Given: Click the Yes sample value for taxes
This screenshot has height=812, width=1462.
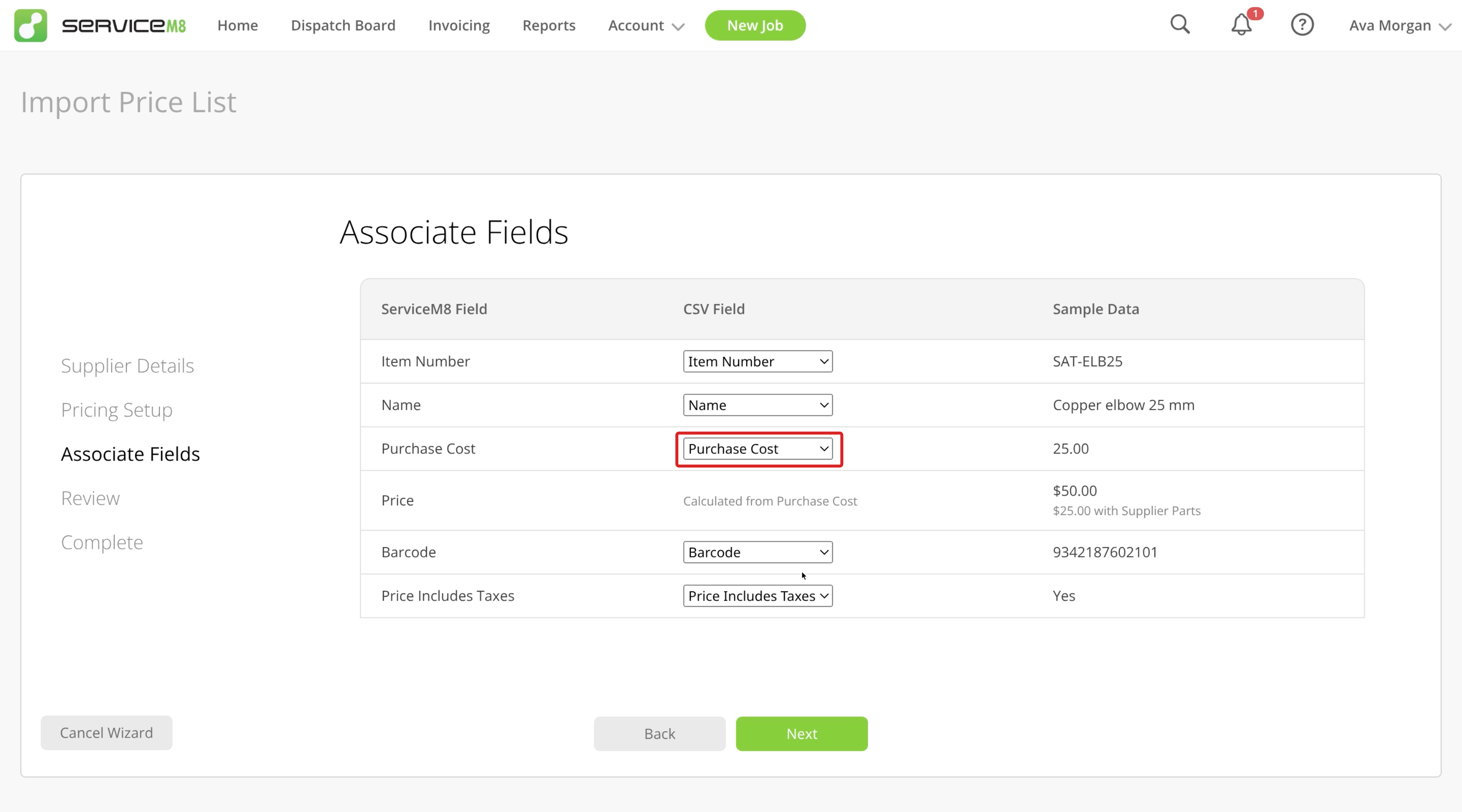Looking at the screenshot, I should (x=1064, y=596).
